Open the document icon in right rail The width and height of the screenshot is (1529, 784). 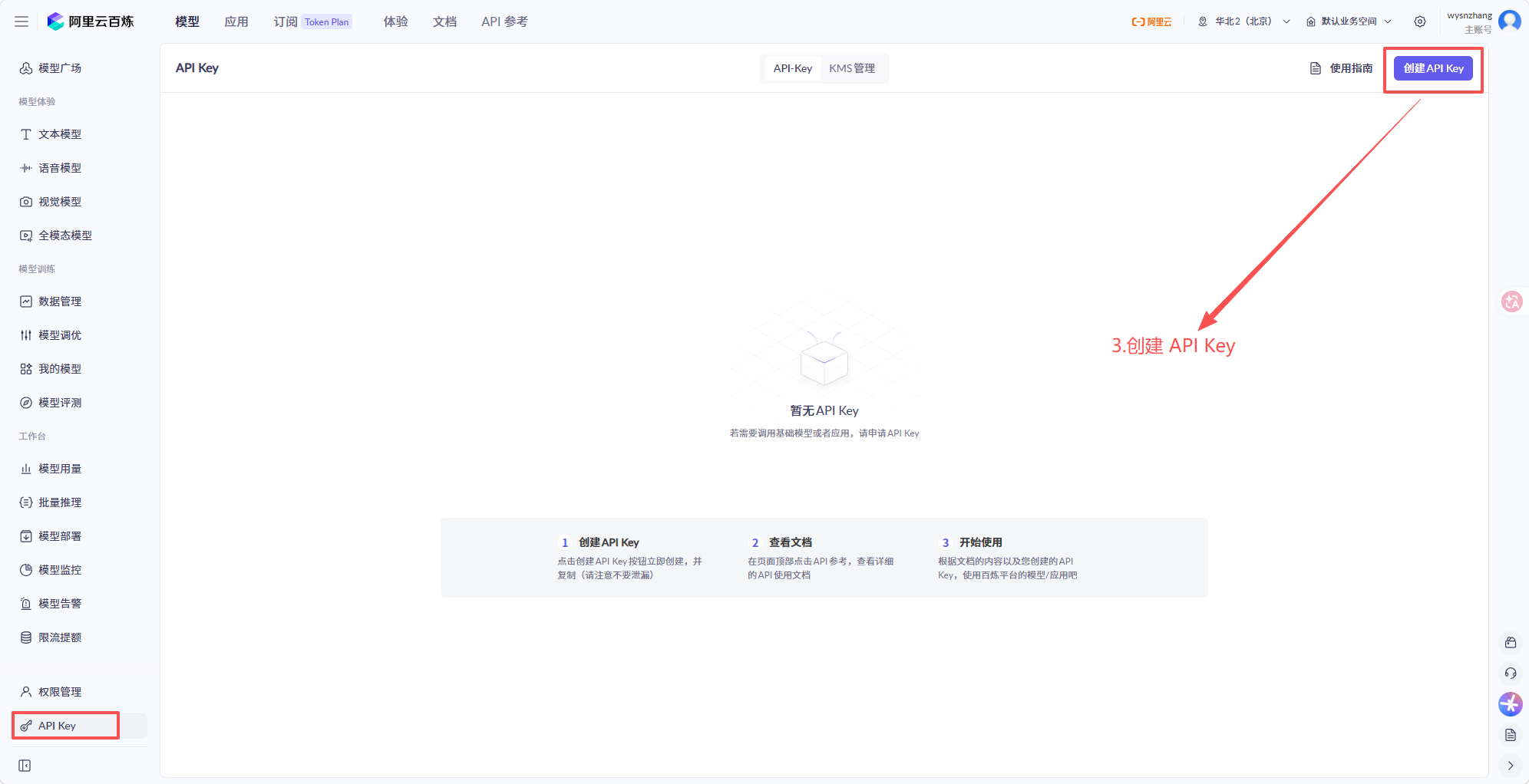coord(1511,735)
